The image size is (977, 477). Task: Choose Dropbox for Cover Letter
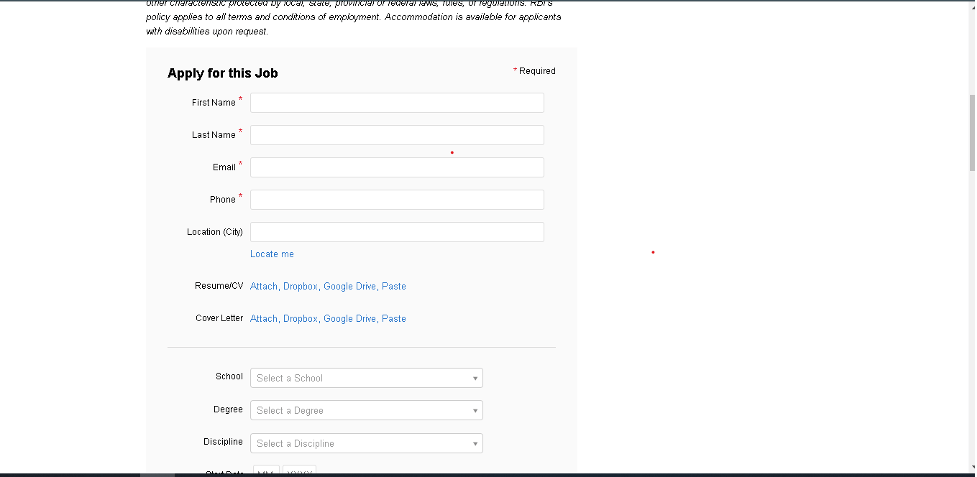pos(300,319)
